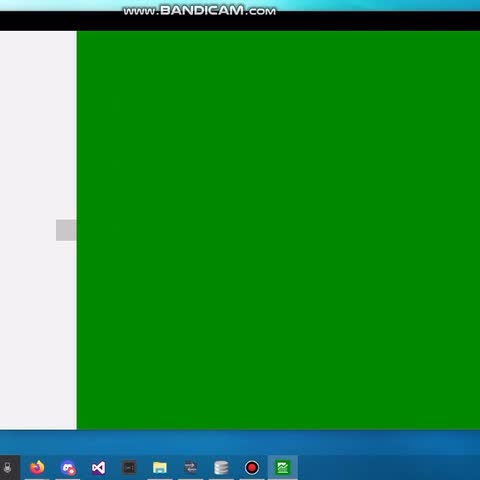Select the green chart app taskbar icon
The height and width of the screenshot is (480, 480).
tap(283, 468)
